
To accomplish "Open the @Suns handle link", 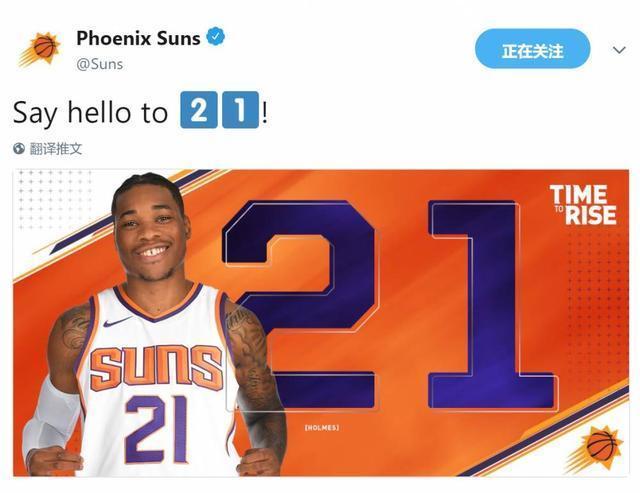I will (100, 64).
